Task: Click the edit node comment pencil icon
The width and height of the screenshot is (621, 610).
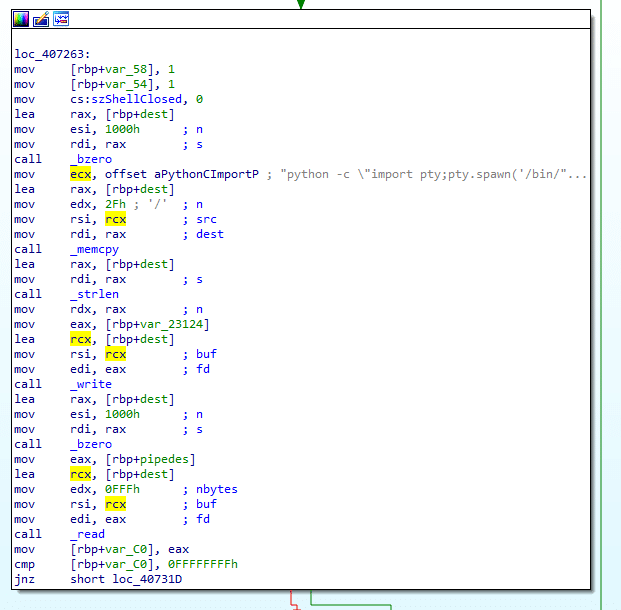Action: point(41,19)
